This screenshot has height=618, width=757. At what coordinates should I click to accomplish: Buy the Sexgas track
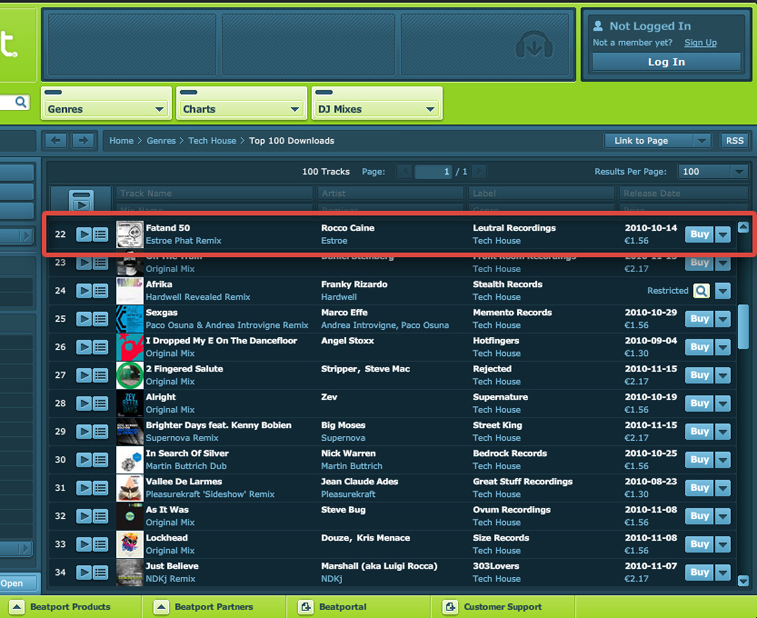pyautogui.click(x=699, y=319)
